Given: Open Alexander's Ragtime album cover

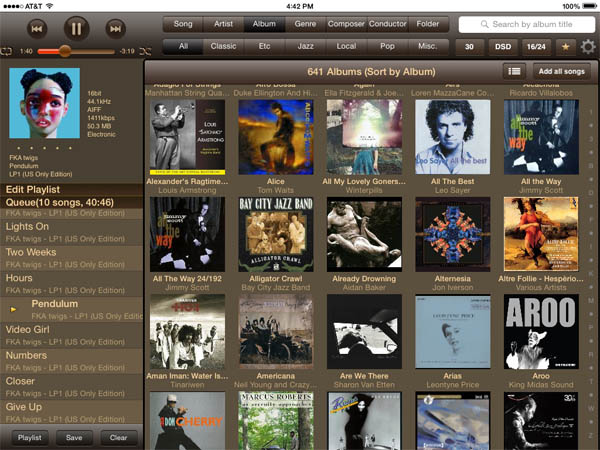Looking at the screenshot, I should tap(188, 137).
